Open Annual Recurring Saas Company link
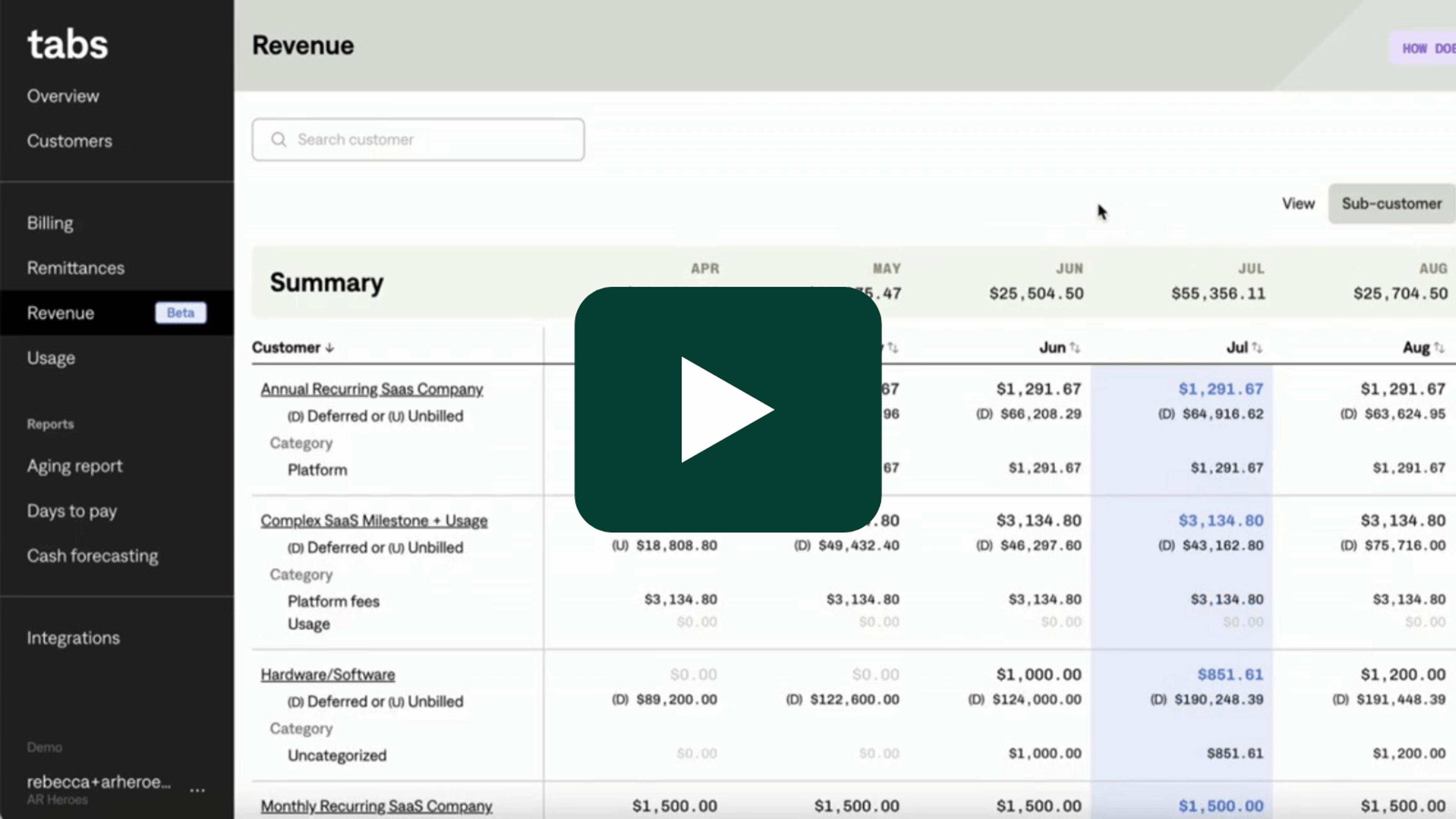 (x=372, y=389)
